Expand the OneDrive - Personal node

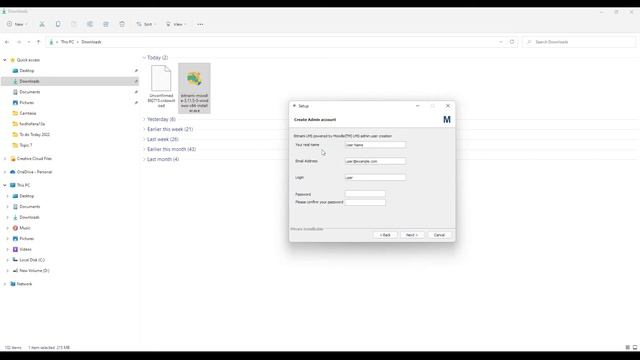point(5,172)
